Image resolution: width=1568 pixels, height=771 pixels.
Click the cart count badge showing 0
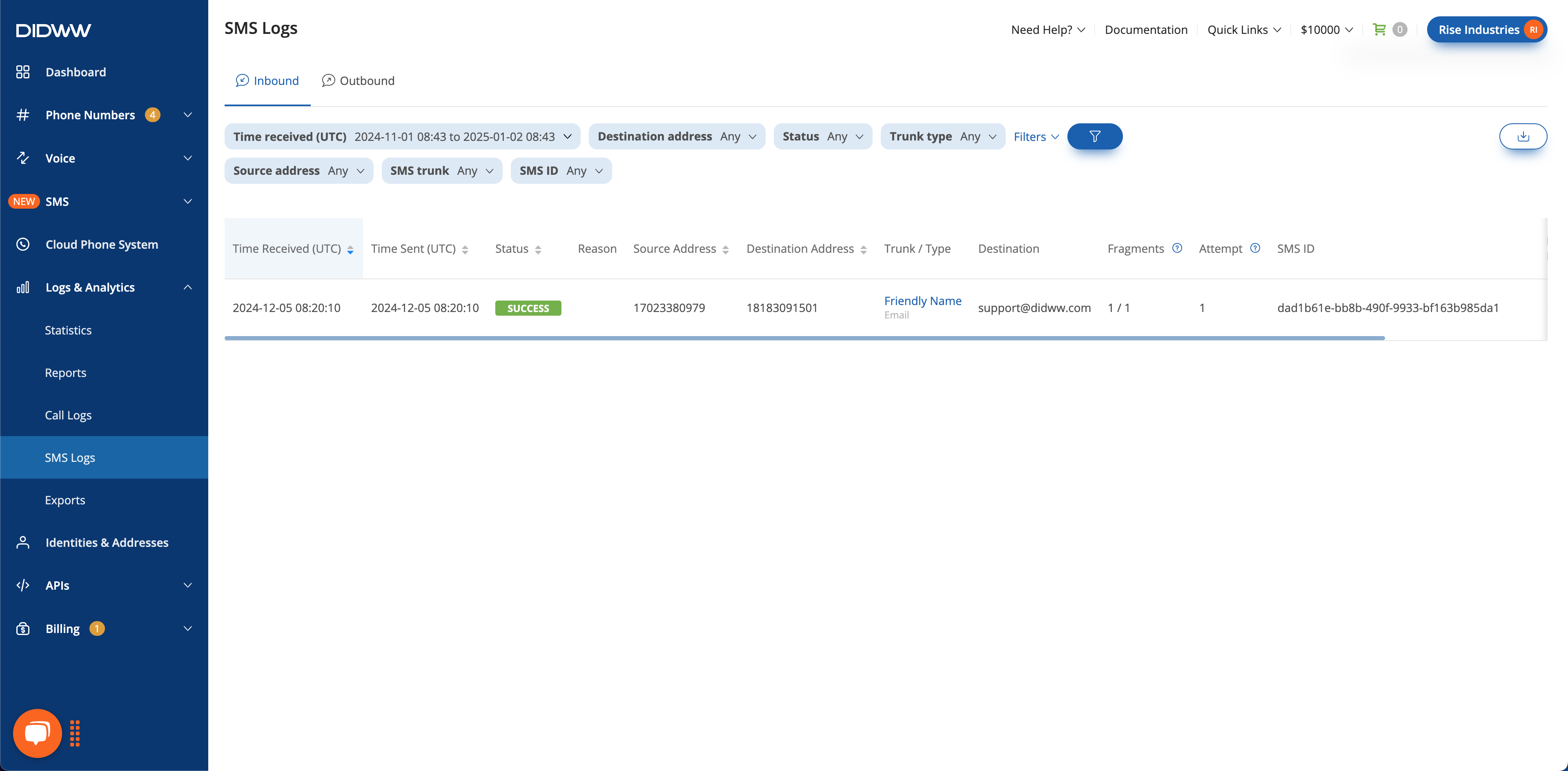pos(1399,29)
